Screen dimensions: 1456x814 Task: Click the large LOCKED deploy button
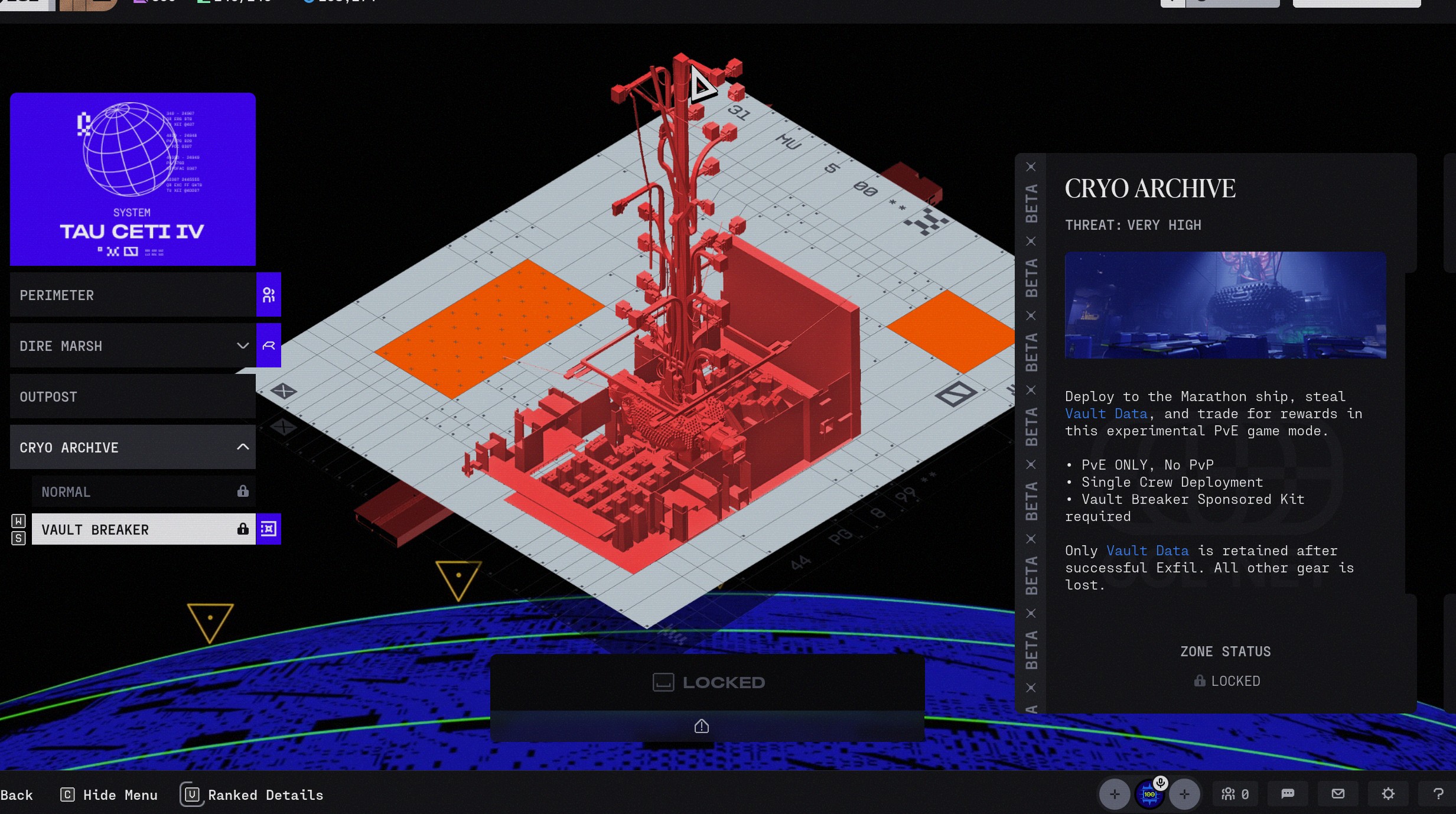(708, 682)
